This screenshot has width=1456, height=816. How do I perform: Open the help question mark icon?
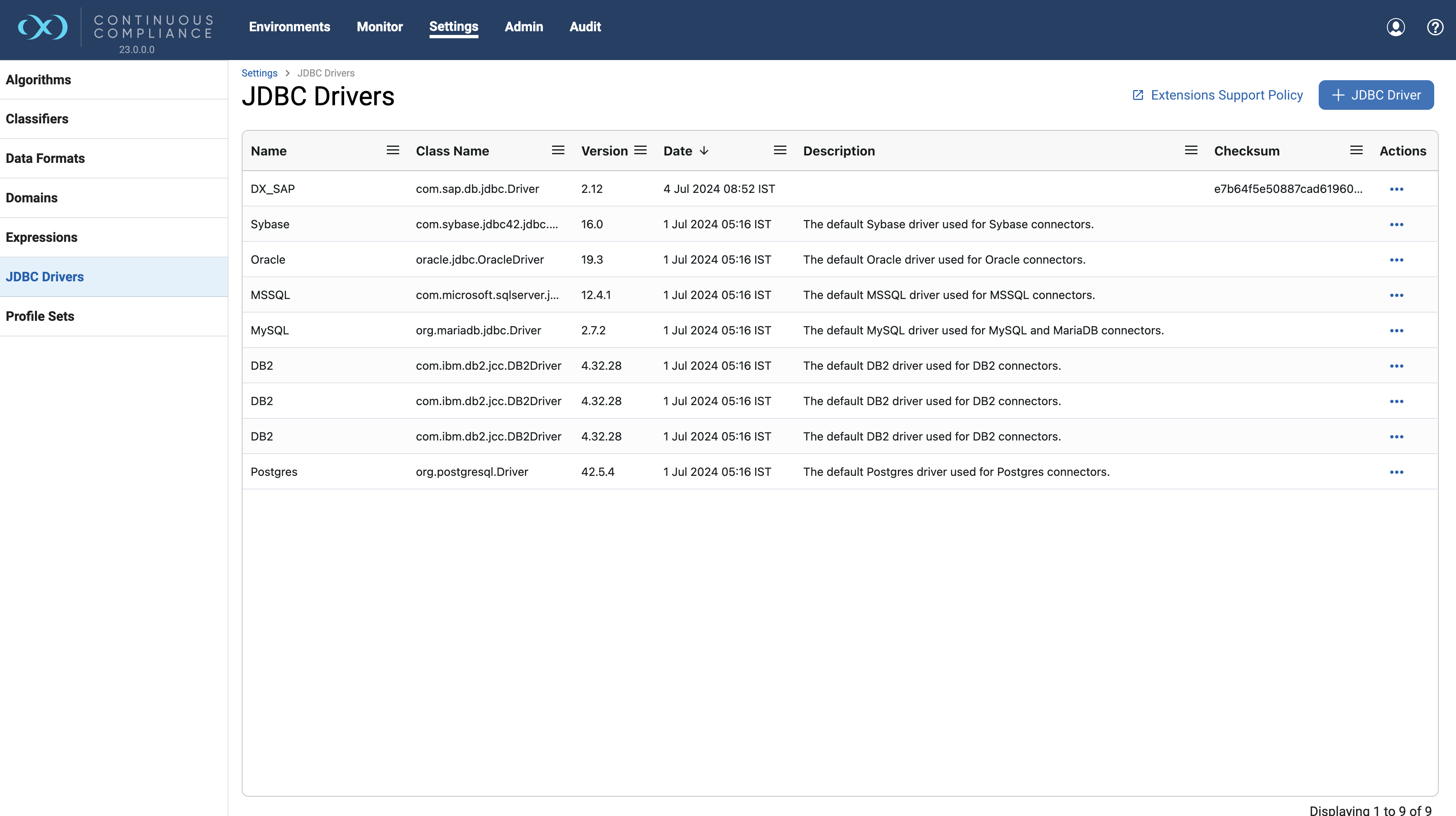tap(1435, 27)
